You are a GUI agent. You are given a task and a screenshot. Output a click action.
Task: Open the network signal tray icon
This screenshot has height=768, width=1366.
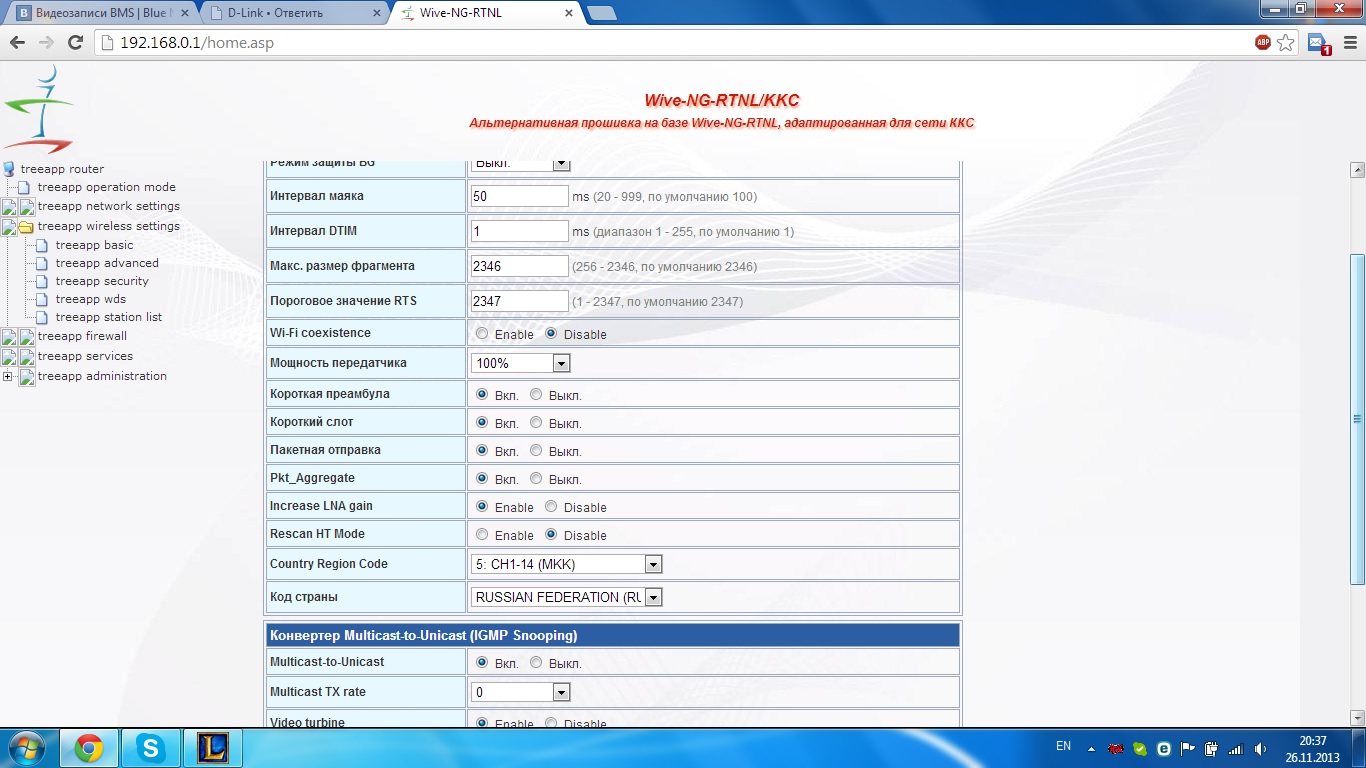(x=1236, y=748)
